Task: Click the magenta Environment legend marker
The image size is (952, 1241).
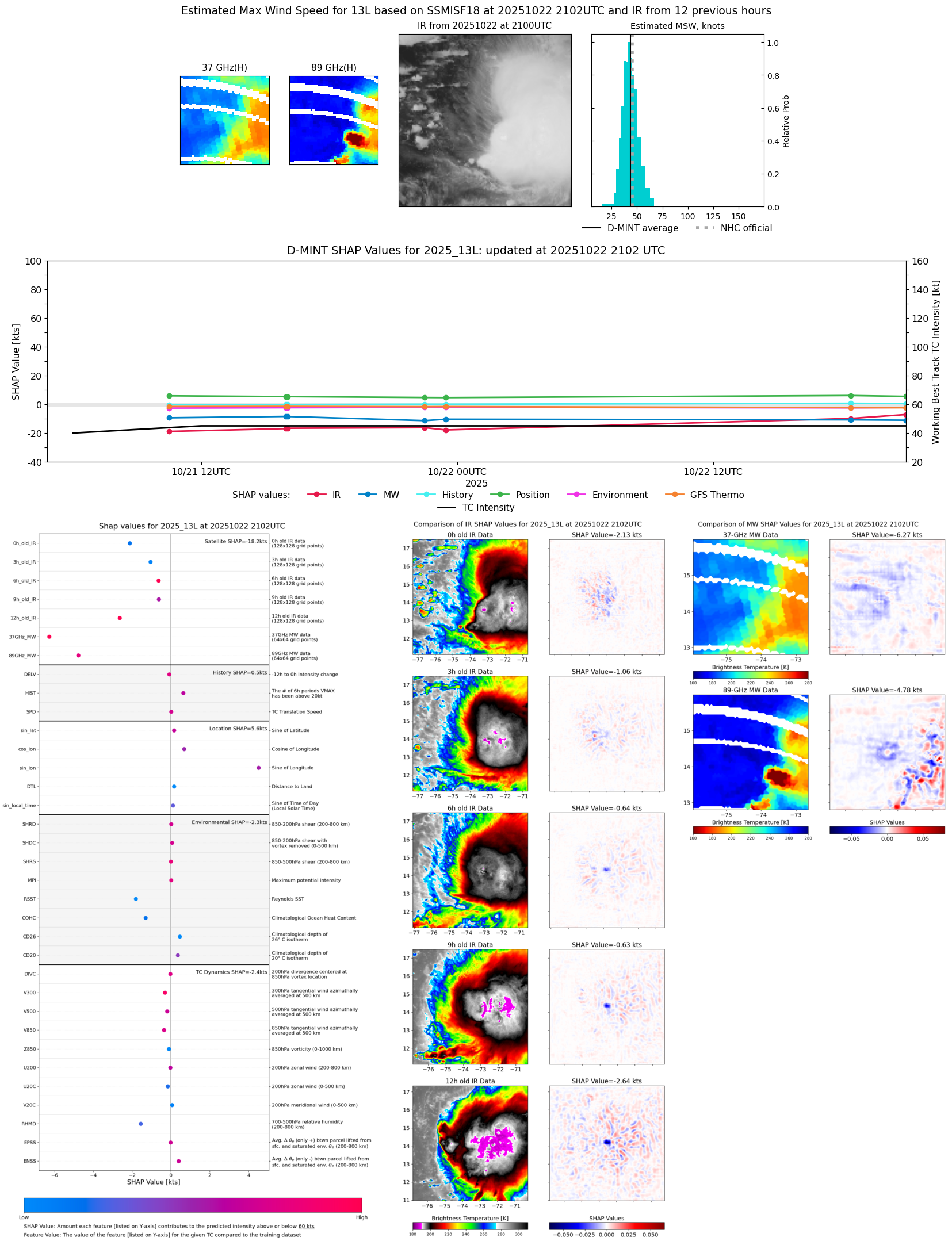Action: (x=576, y=495)
